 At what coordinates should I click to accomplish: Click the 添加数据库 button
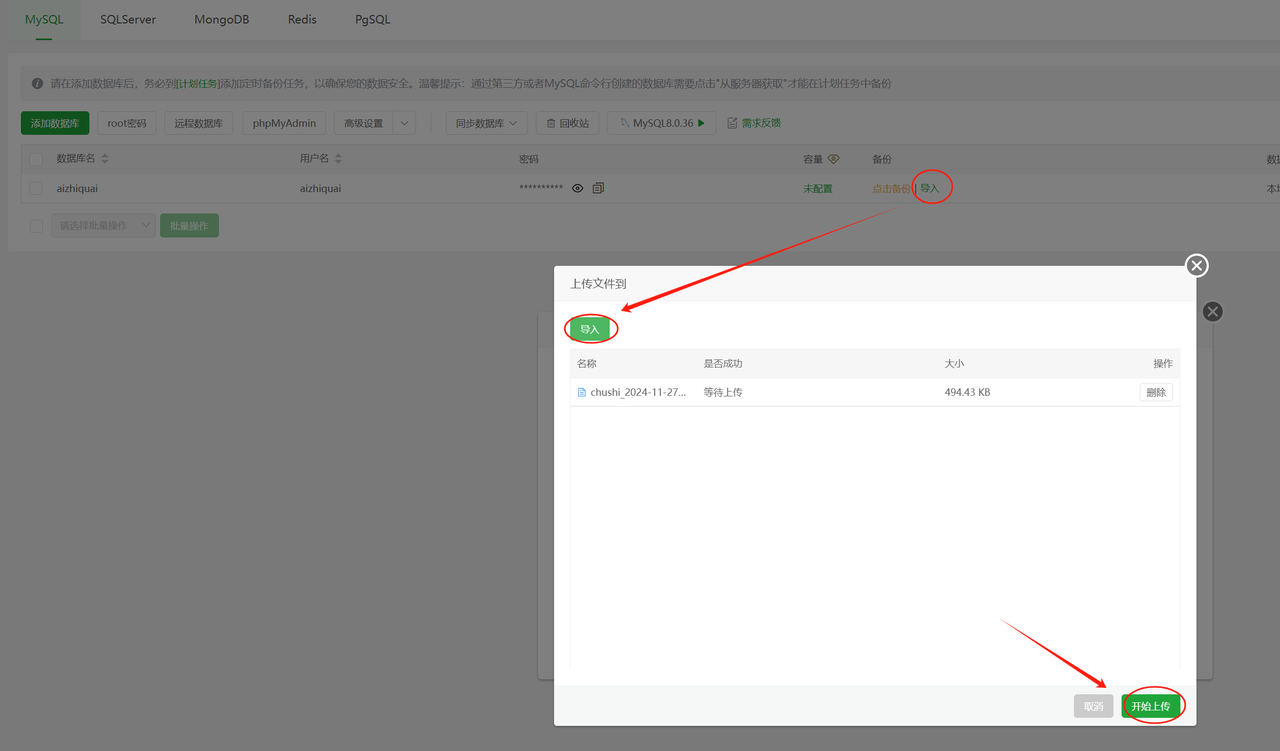click(x=55, y=123)
